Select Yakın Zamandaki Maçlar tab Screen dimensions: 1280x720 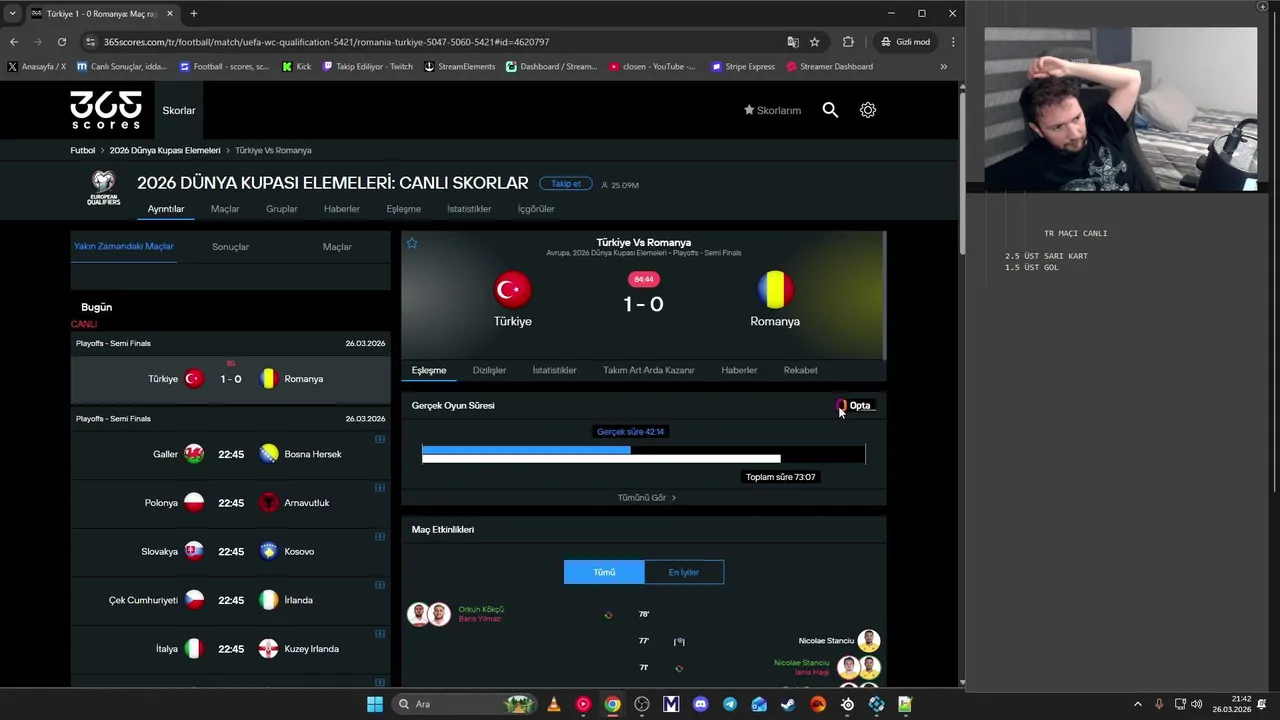[124, 246]
